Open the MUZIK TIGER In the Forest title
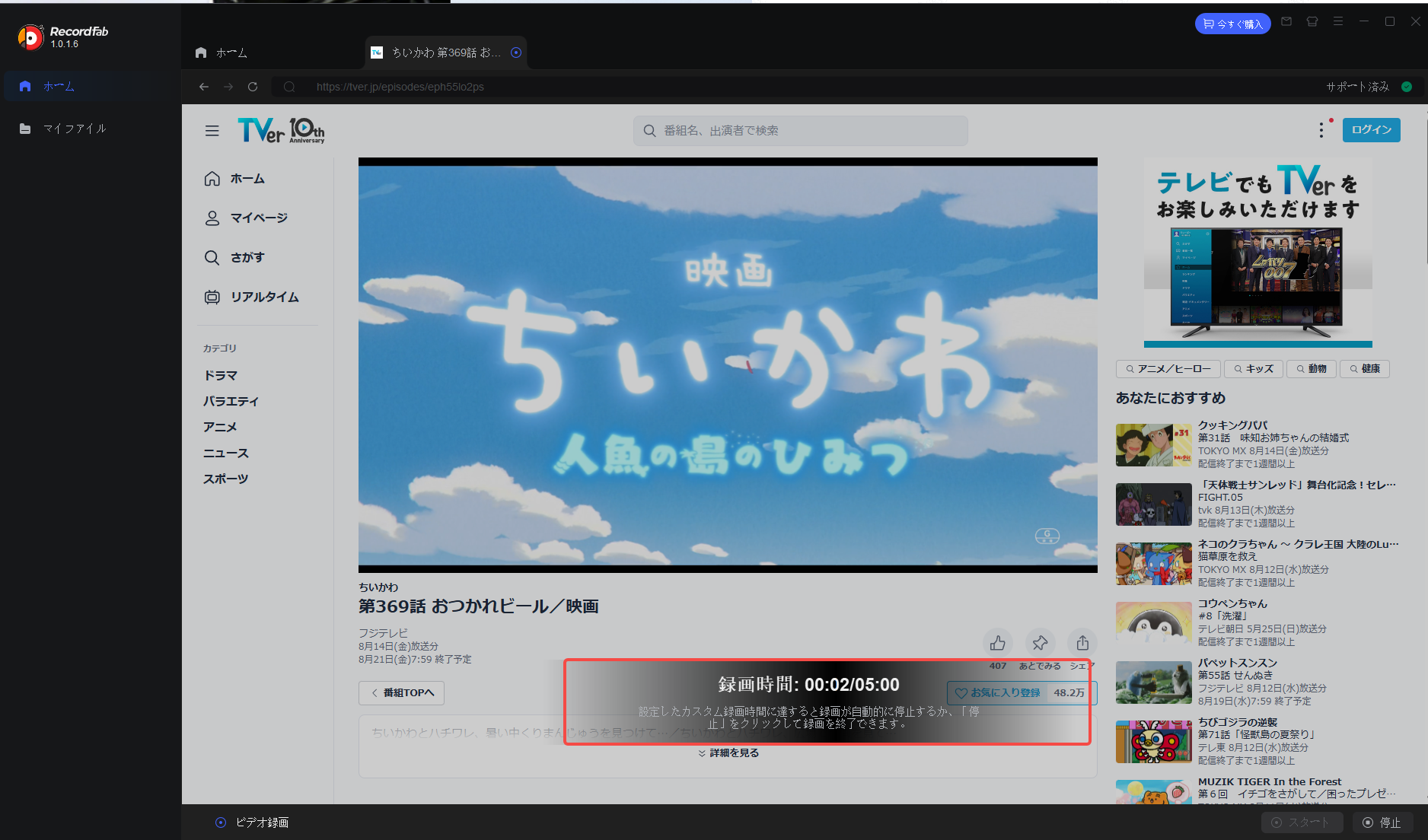 point(1270,781)
